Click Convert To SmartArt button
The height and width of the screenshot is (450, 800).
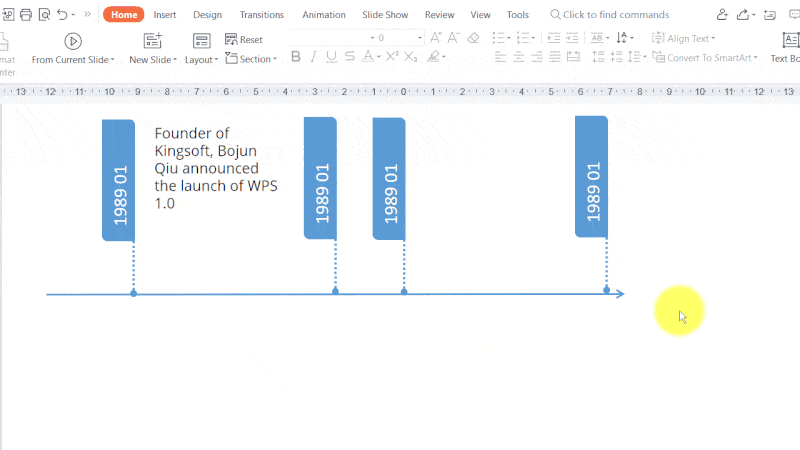click(705, 58)
